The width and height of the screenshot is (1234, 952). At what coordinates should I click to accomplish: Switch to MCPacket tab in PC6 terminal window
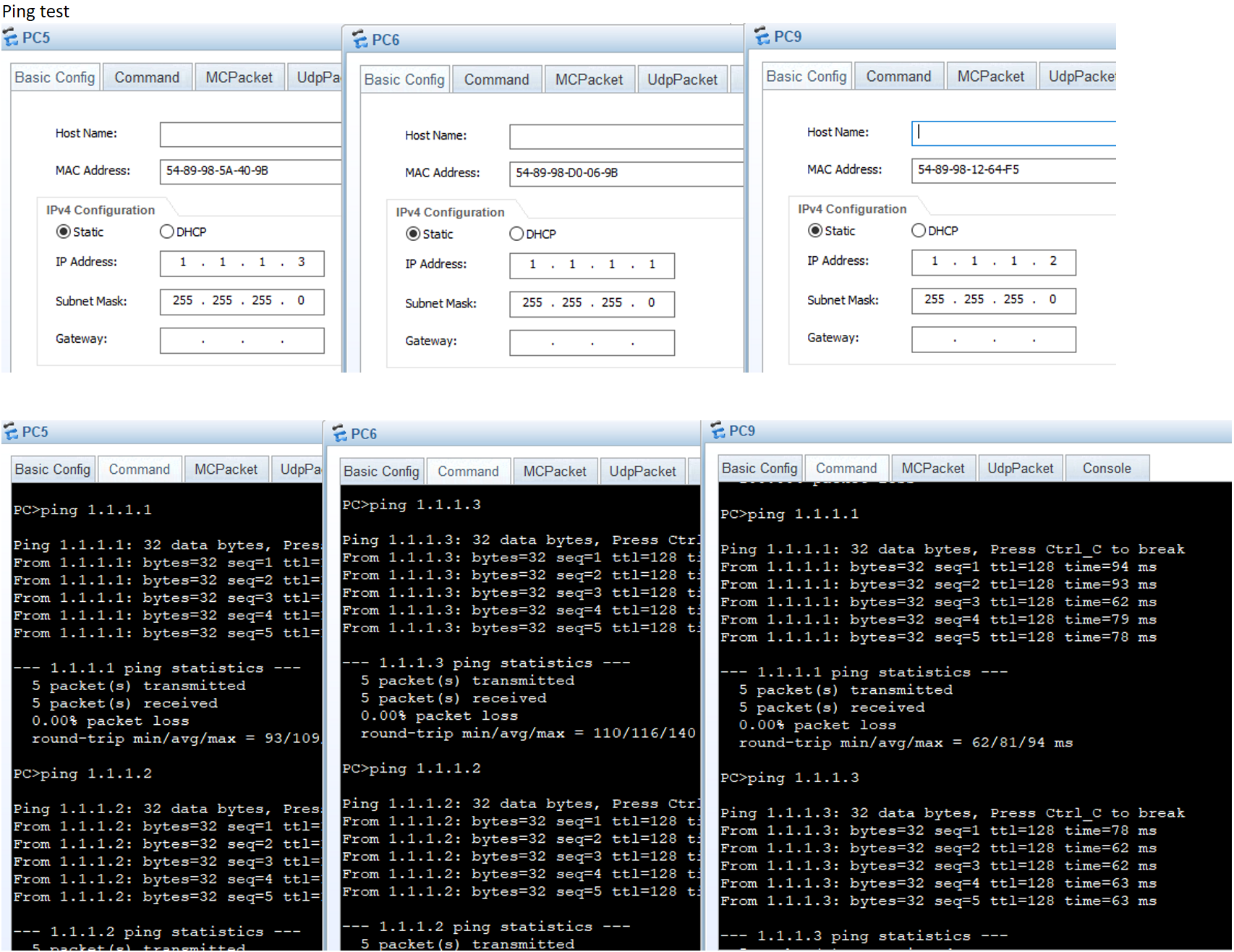(555, 471)
